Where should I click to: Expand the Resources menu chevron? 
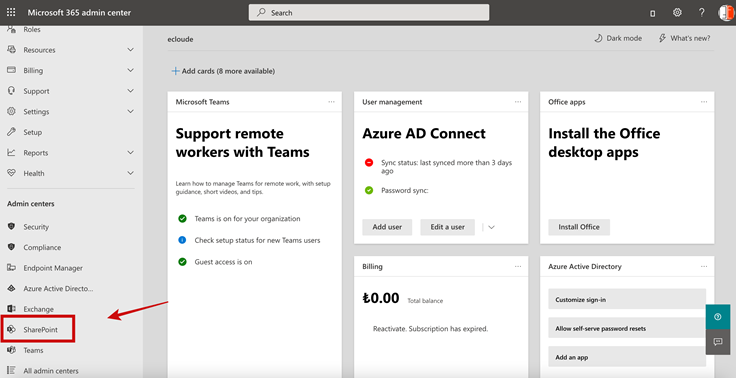(x=130, y=50)
